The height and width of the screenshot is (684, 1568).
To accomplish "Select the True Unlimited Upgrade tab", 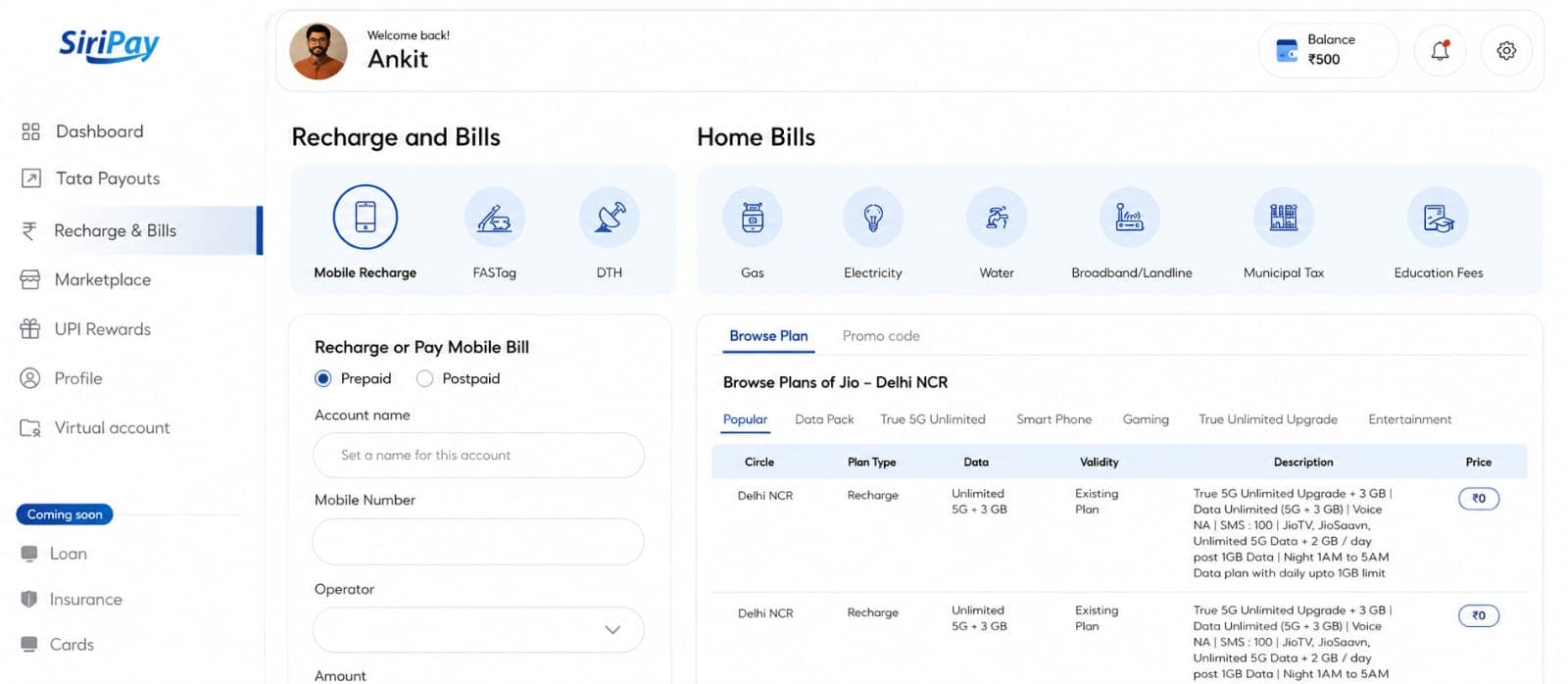I will click(x=1267, y=419).
